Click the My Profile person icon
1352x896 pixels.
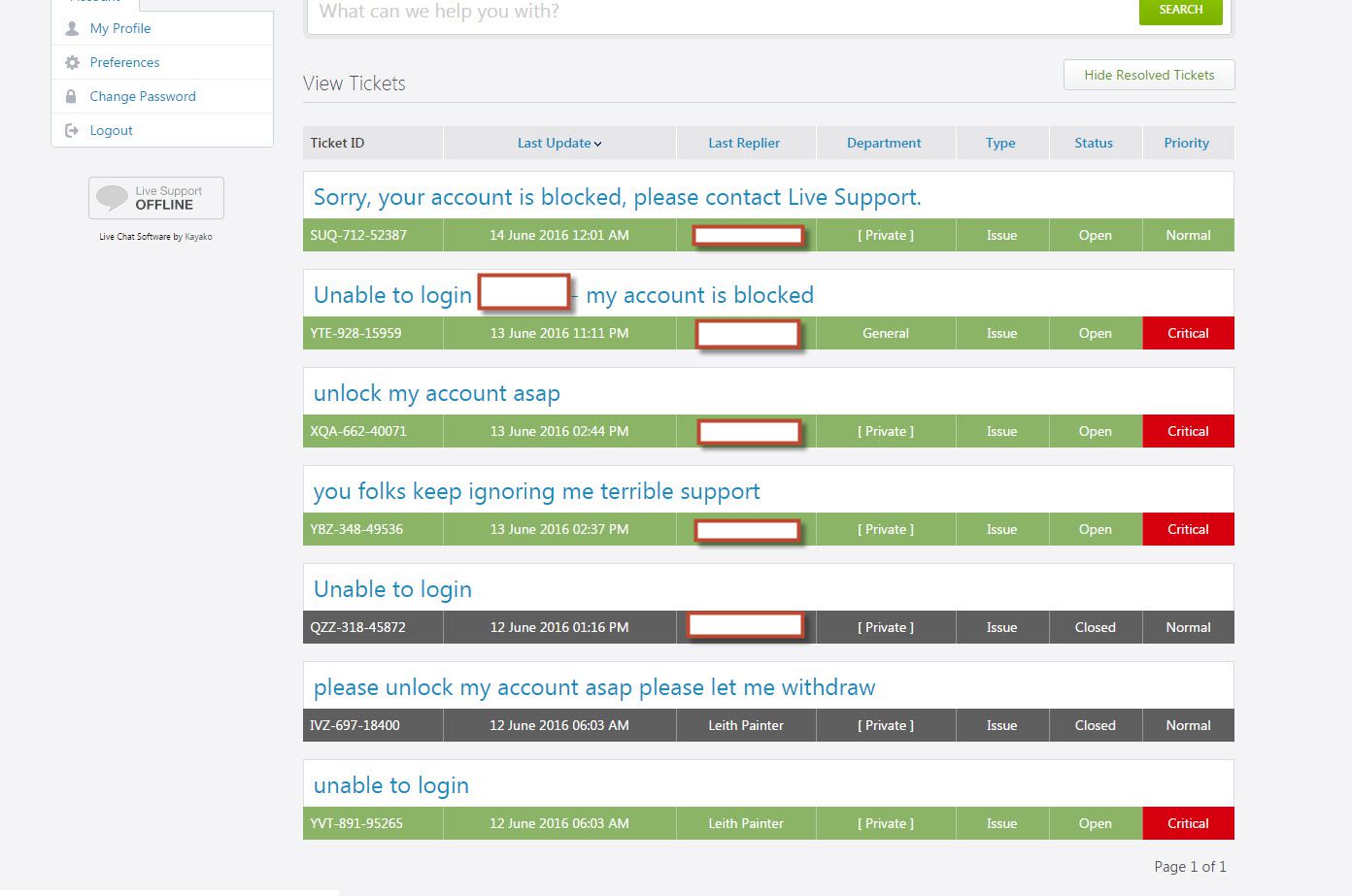[72, 29]
